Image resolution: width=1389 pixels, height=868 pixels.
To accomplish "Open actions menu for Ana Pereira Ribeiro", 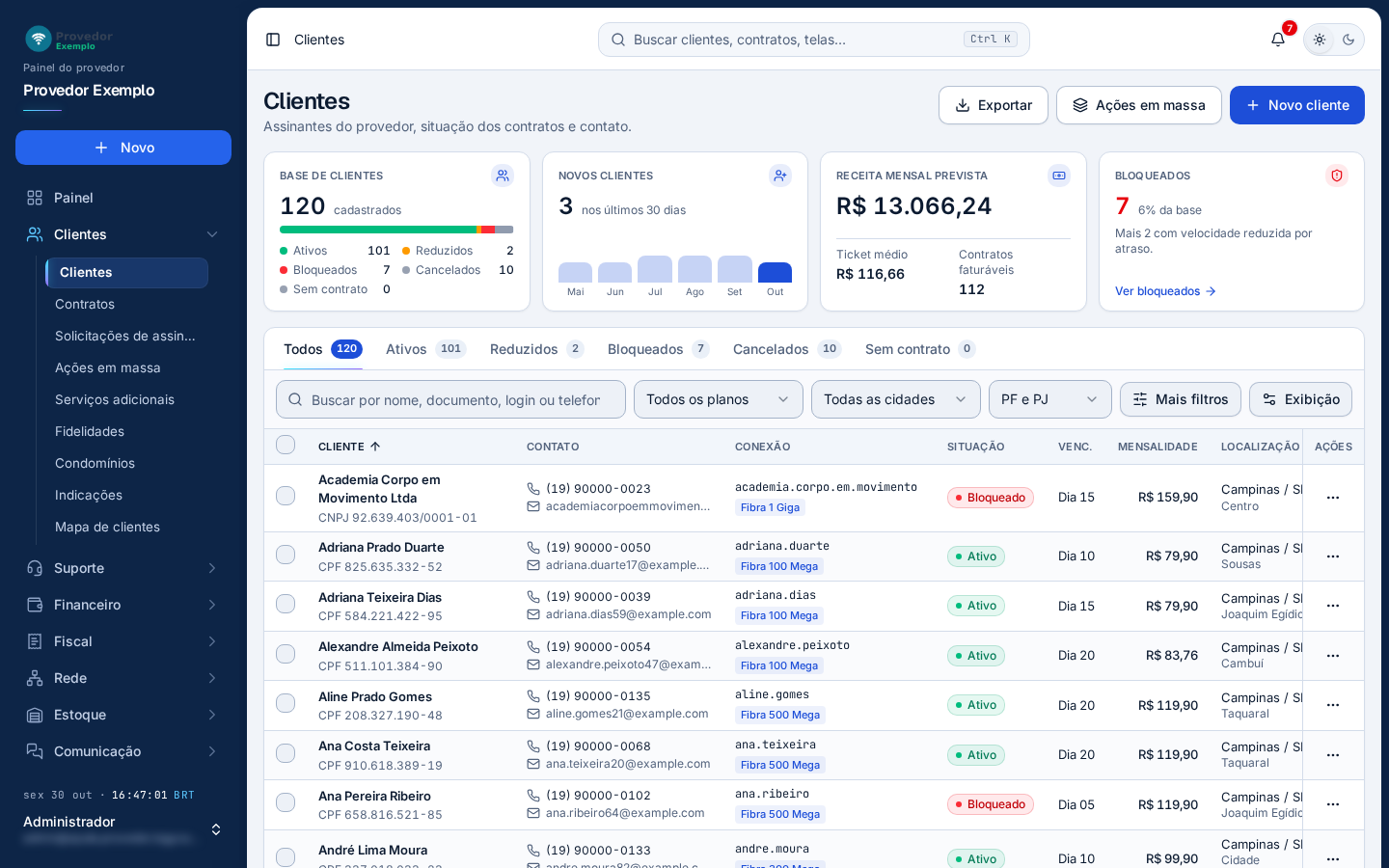I will [x=1333, y=804].
